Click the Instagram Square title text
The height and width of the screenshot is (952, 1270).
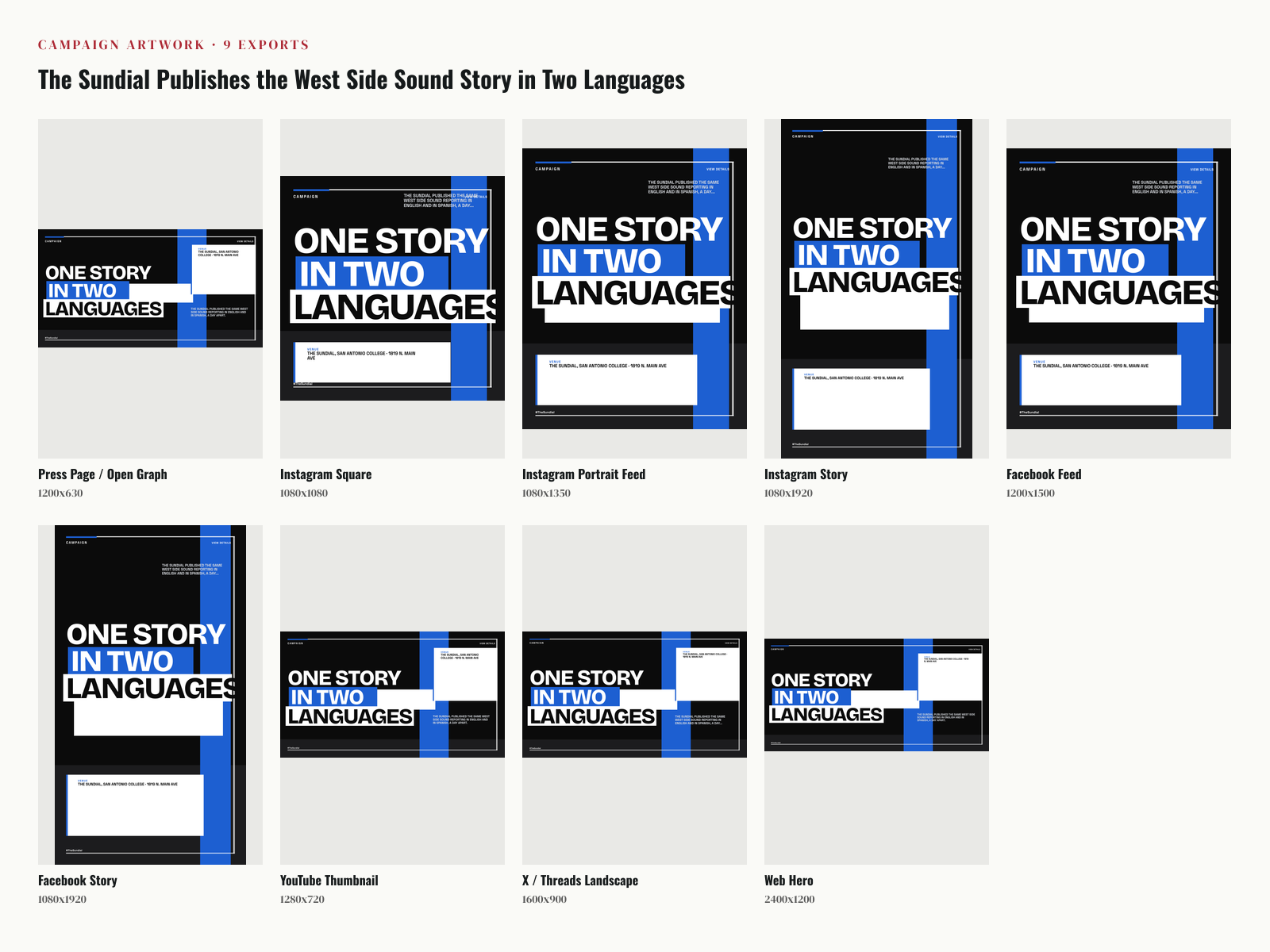point(325,474)
